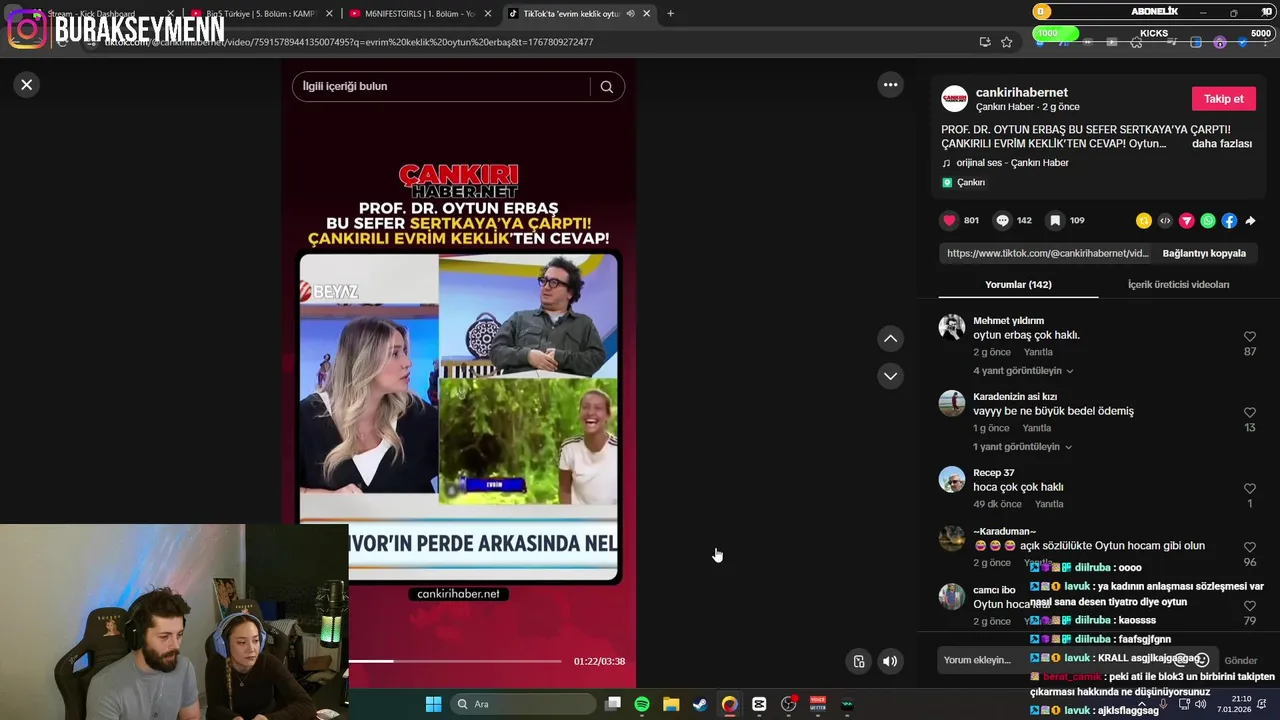Close the TikTok video viewer with the X
Viewport: 1280px width, 720px height.
[x=27, y=85]
